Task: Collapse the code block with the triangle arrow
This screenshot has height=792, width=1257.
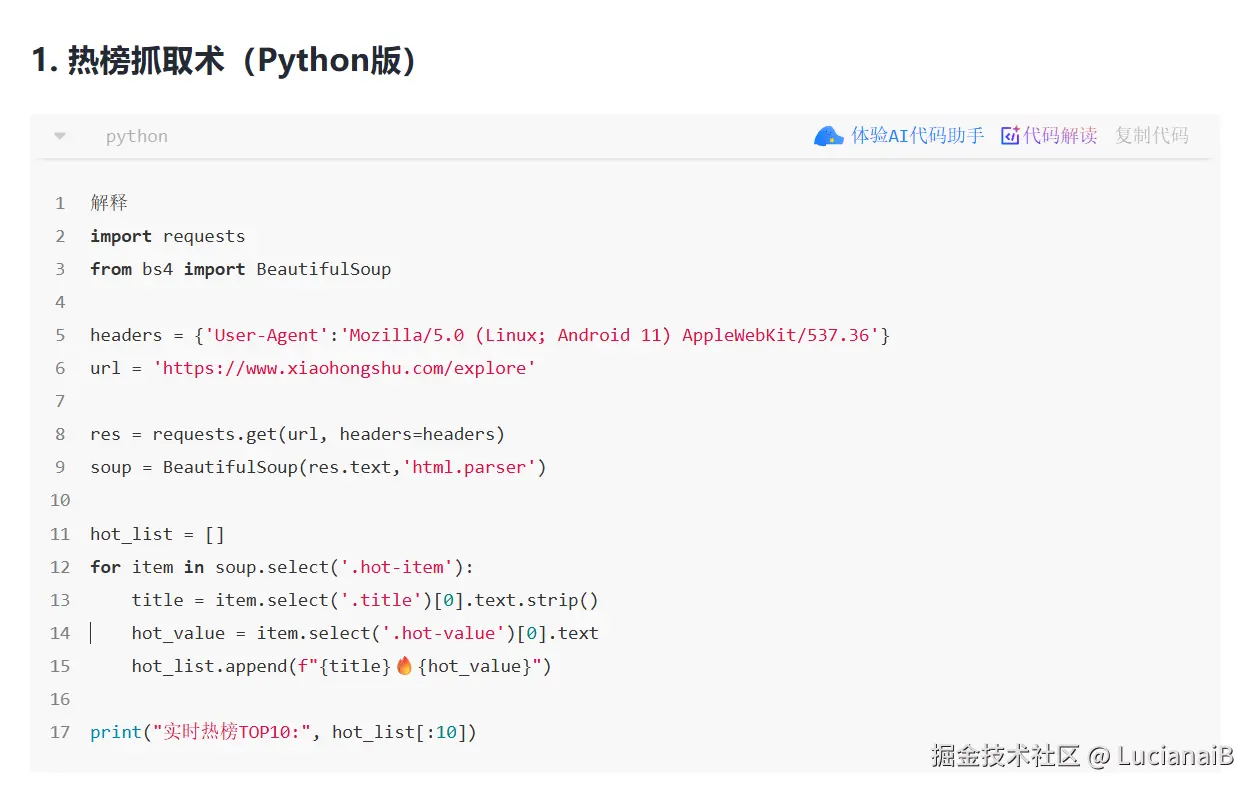Action: click(60, 136)
